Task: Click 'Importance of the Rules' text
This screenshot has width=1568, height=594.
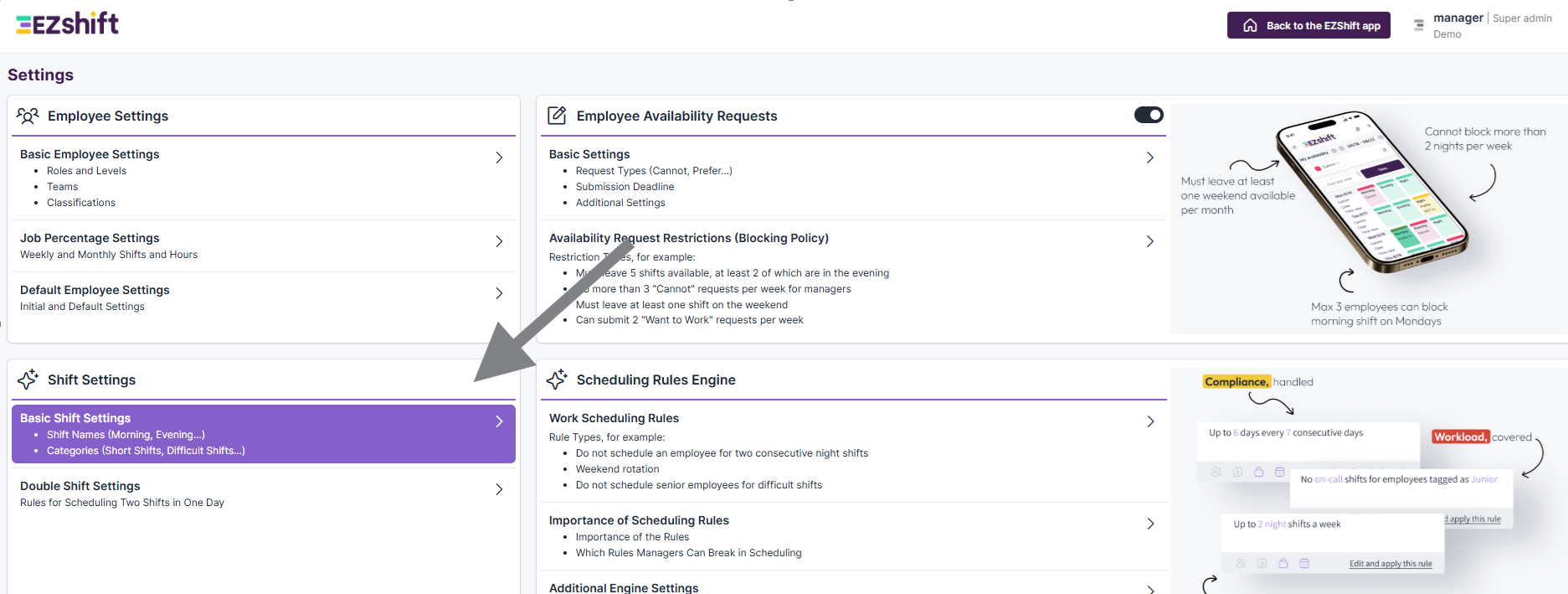Action: 632,537
